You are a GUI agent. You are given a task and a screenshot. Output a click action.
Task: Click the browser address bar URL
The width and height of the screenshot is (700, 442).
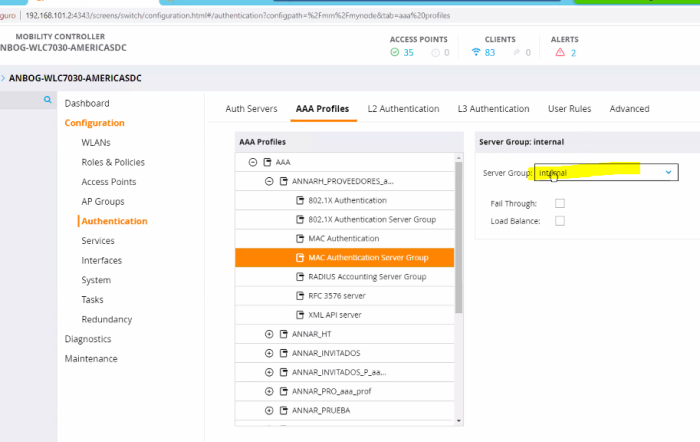[x=238, y=16]
